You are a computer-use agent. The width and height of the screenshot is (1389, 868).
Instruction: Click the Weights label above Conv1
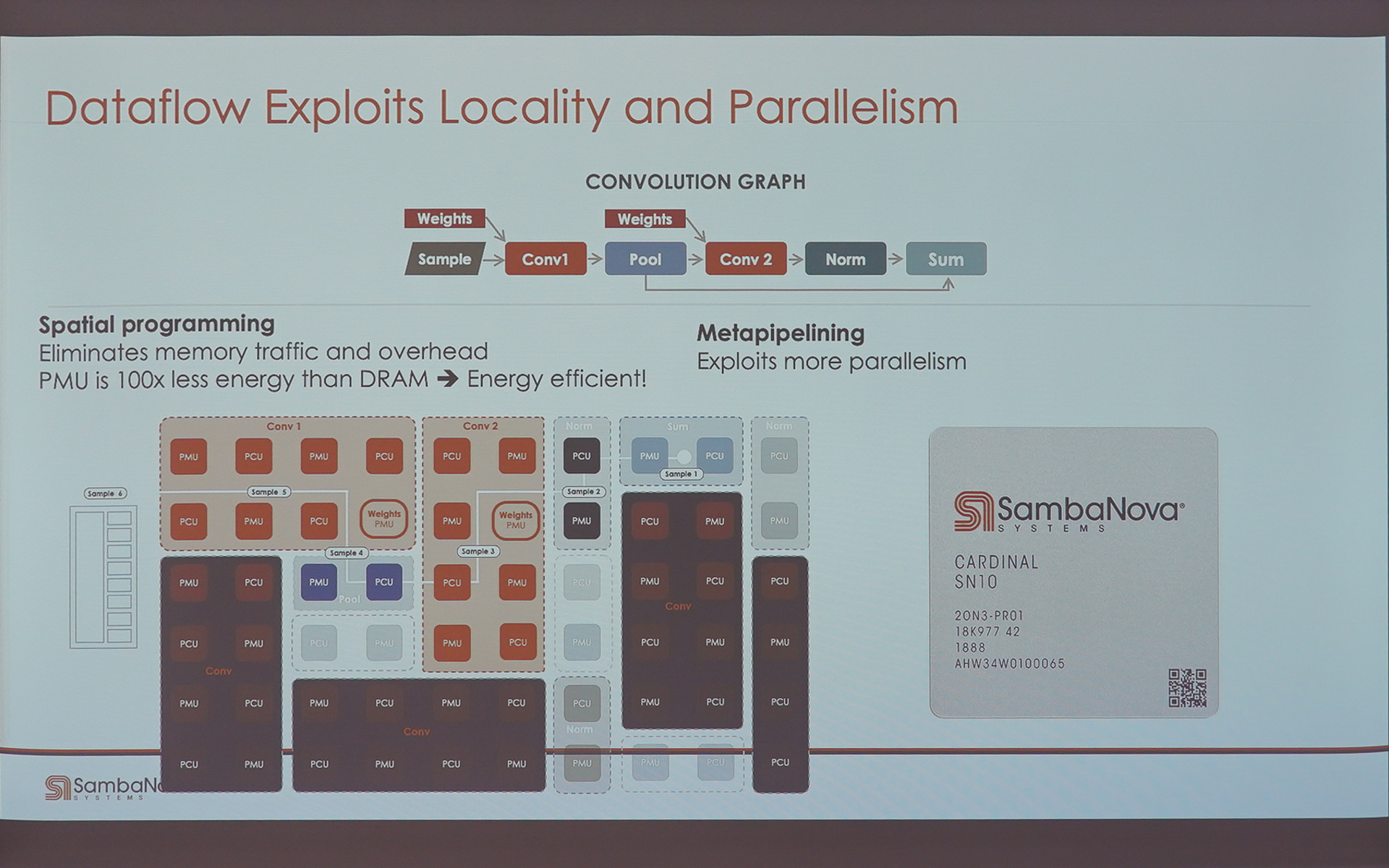(x=444, y=218)
